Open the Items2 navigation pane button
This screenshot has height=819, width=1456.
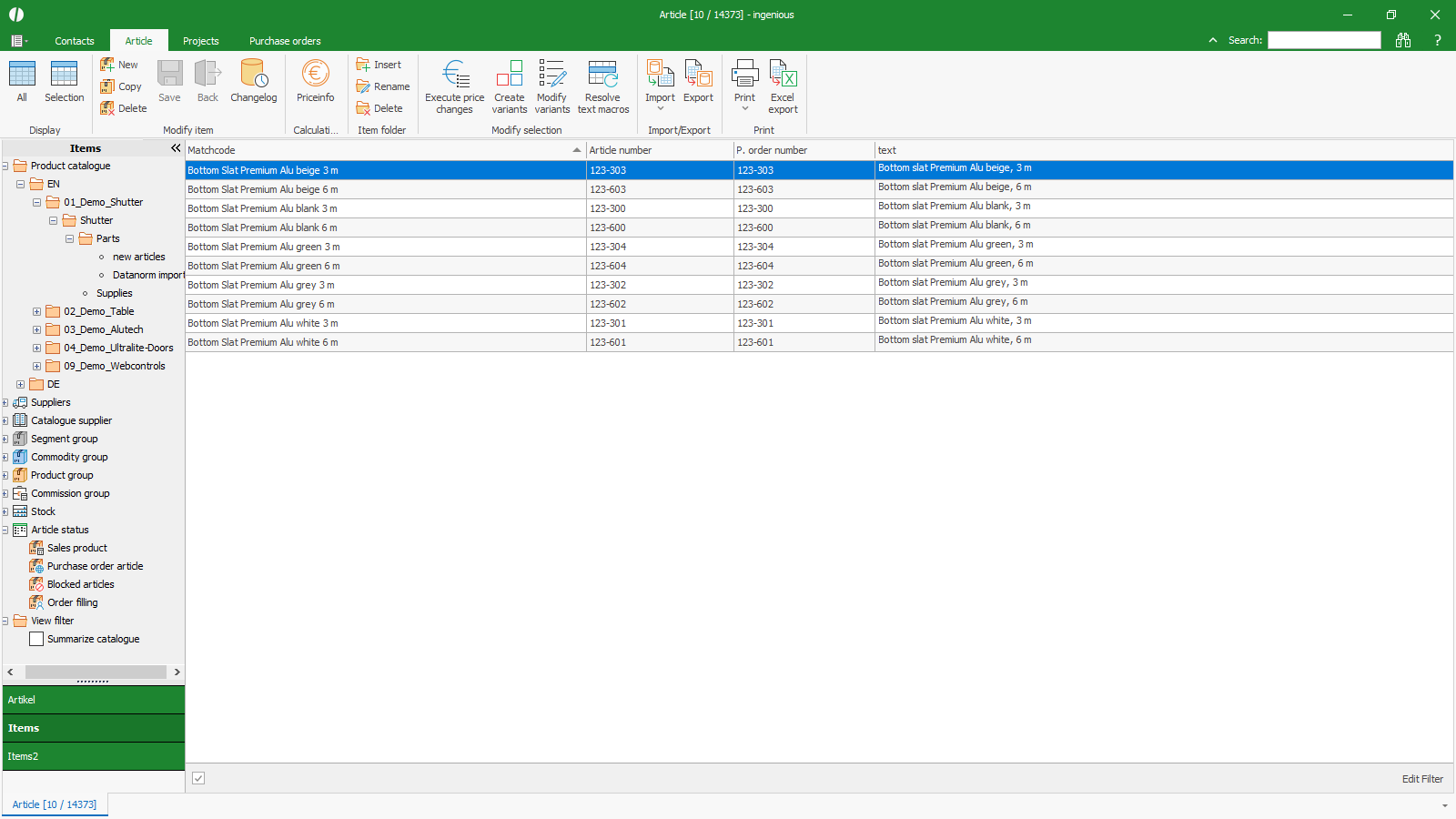click(93, 756)
